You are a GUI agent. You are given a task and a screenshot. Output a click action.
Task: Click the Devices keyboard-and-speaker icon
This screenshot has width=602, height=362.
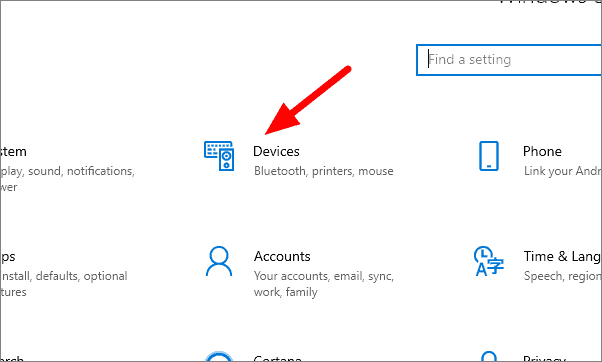pyautogui.click(x=219, y=156)
